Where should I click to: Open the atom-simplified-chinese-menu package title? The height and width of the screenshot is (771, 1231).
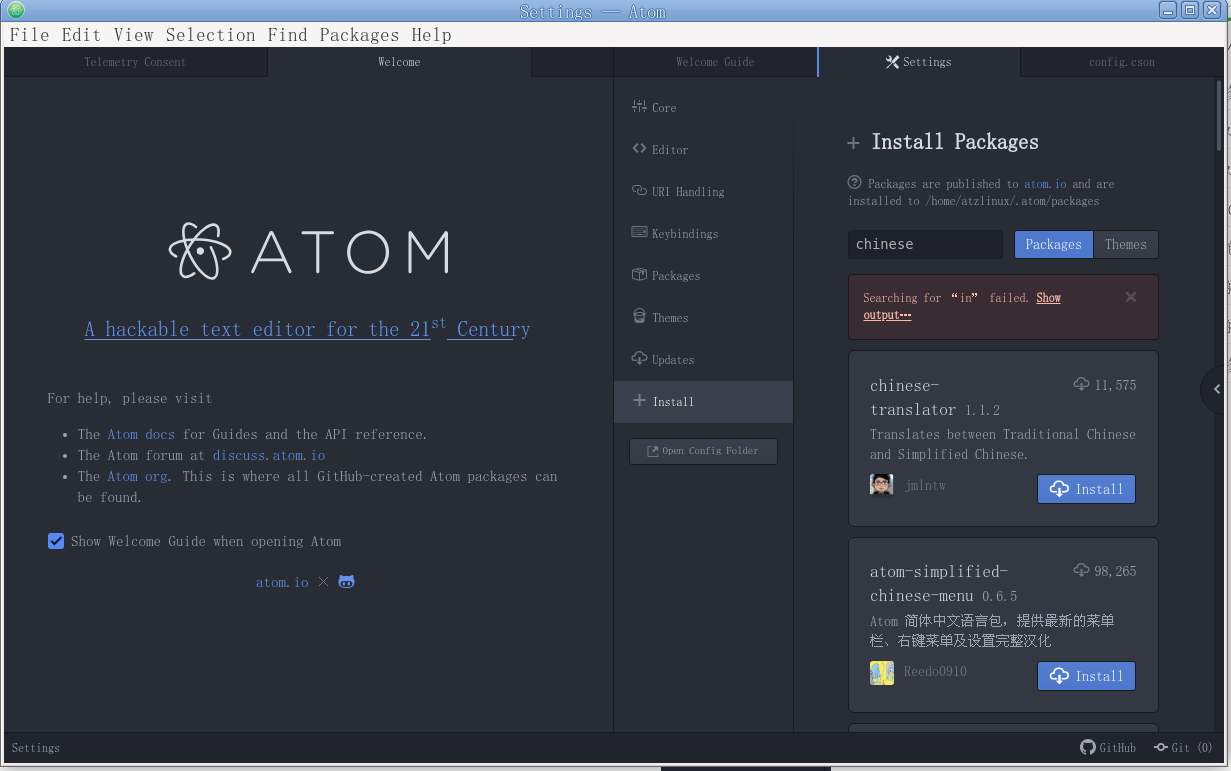(939, 583)
